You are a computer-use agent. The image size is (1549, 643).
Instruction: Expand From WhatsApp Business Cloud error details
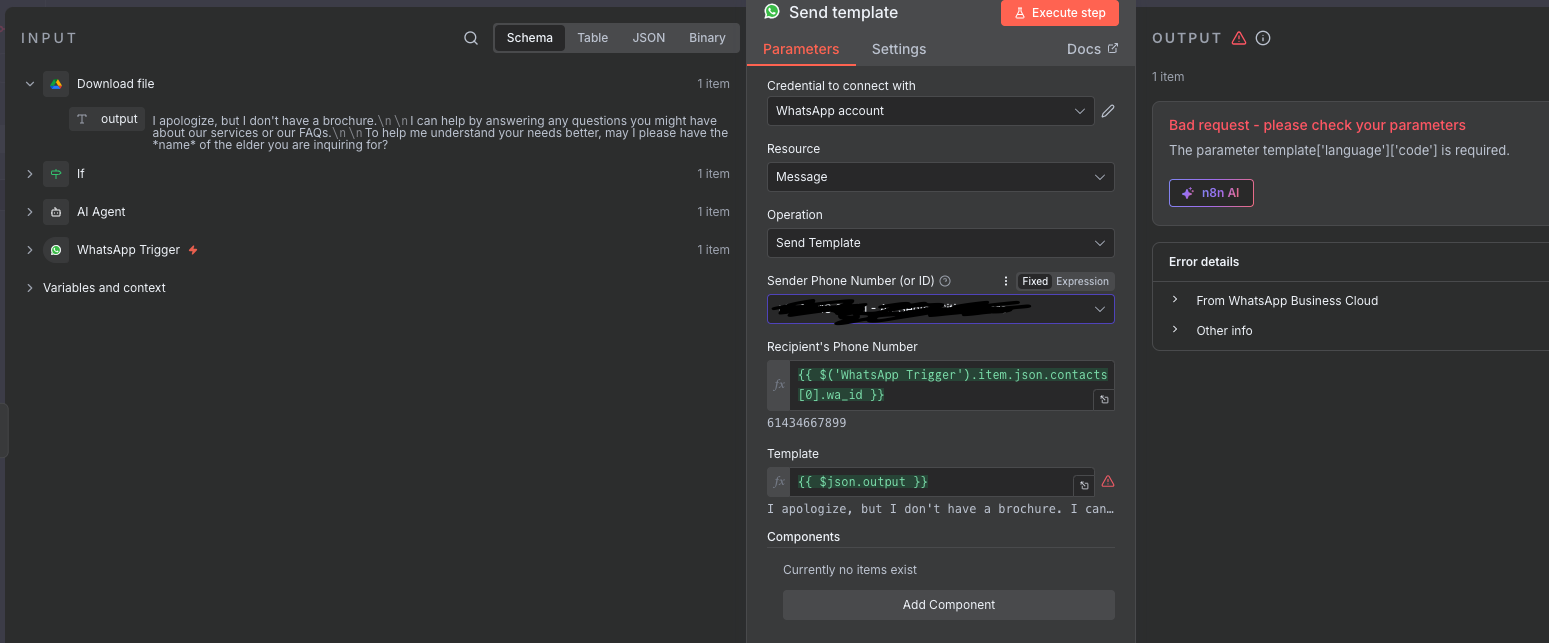(1286, 300)
